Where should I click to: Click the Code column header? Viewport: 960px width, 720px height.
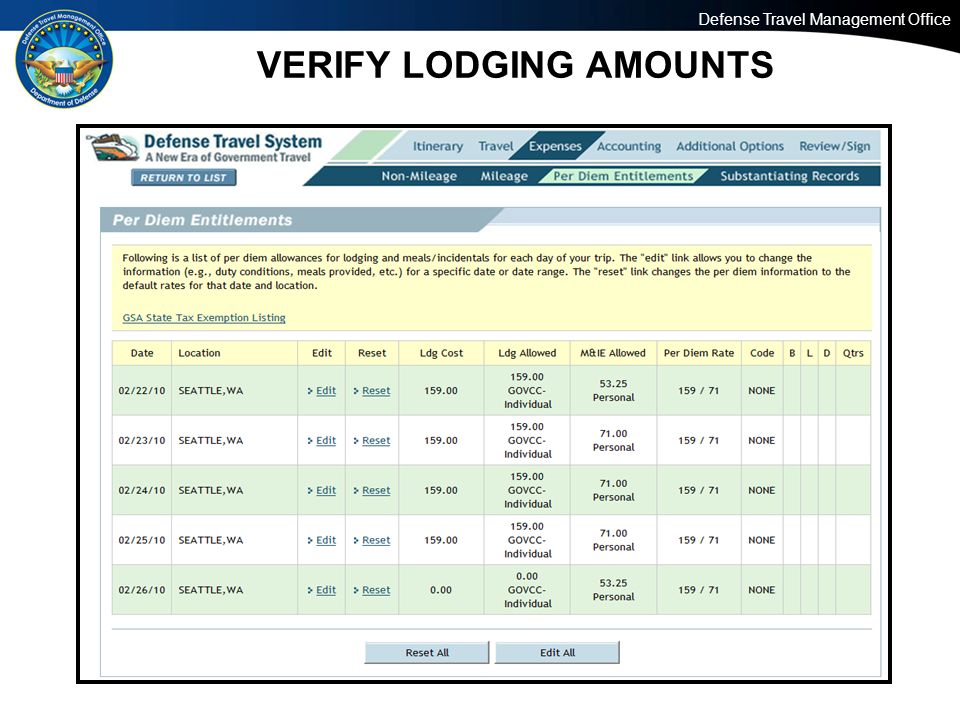(762, 353)
